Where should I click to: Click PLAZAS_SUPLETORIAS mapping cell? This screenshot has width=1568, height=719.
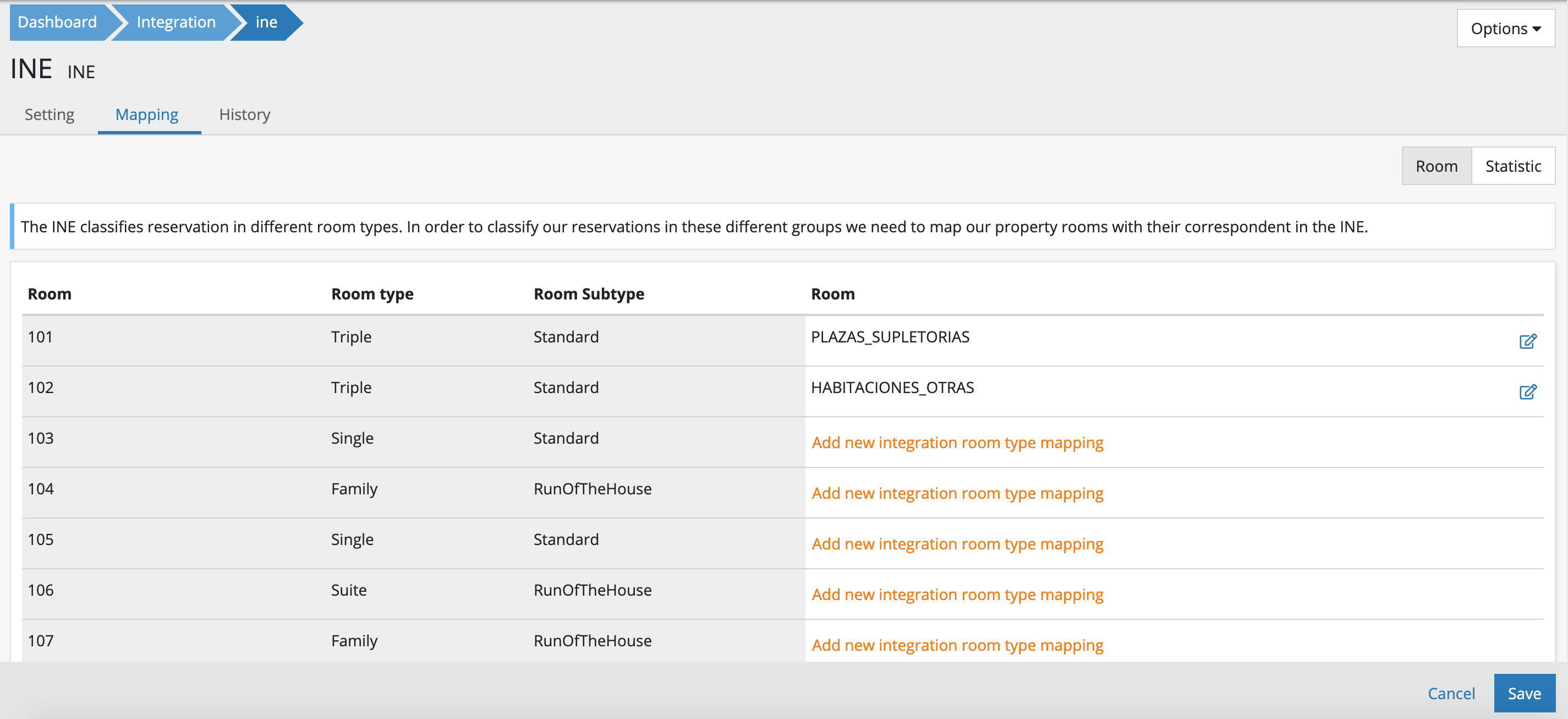click(x=890, y=337)
